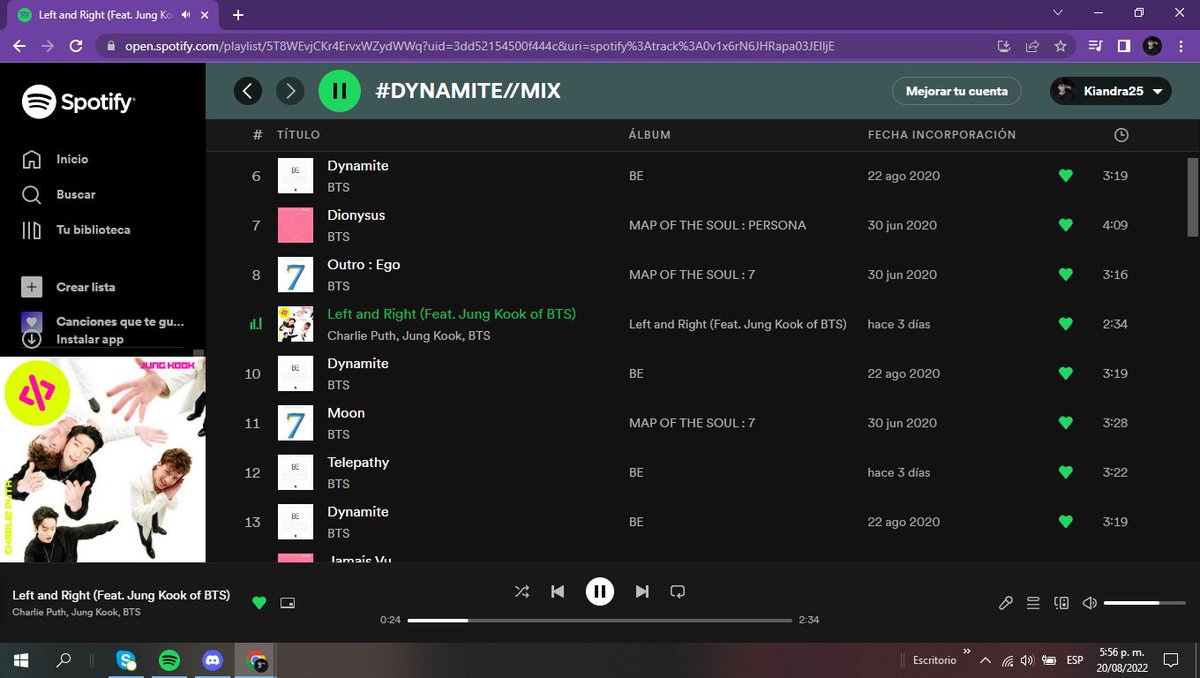The image size is (1200, 678).
Task: Open the play queue
Action: coord(1034,603)
